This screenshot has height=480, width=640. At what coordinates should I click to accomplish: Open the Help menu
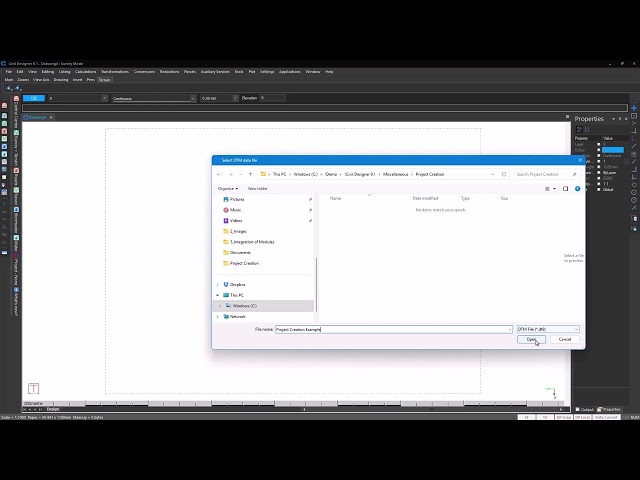pos(329,71)
